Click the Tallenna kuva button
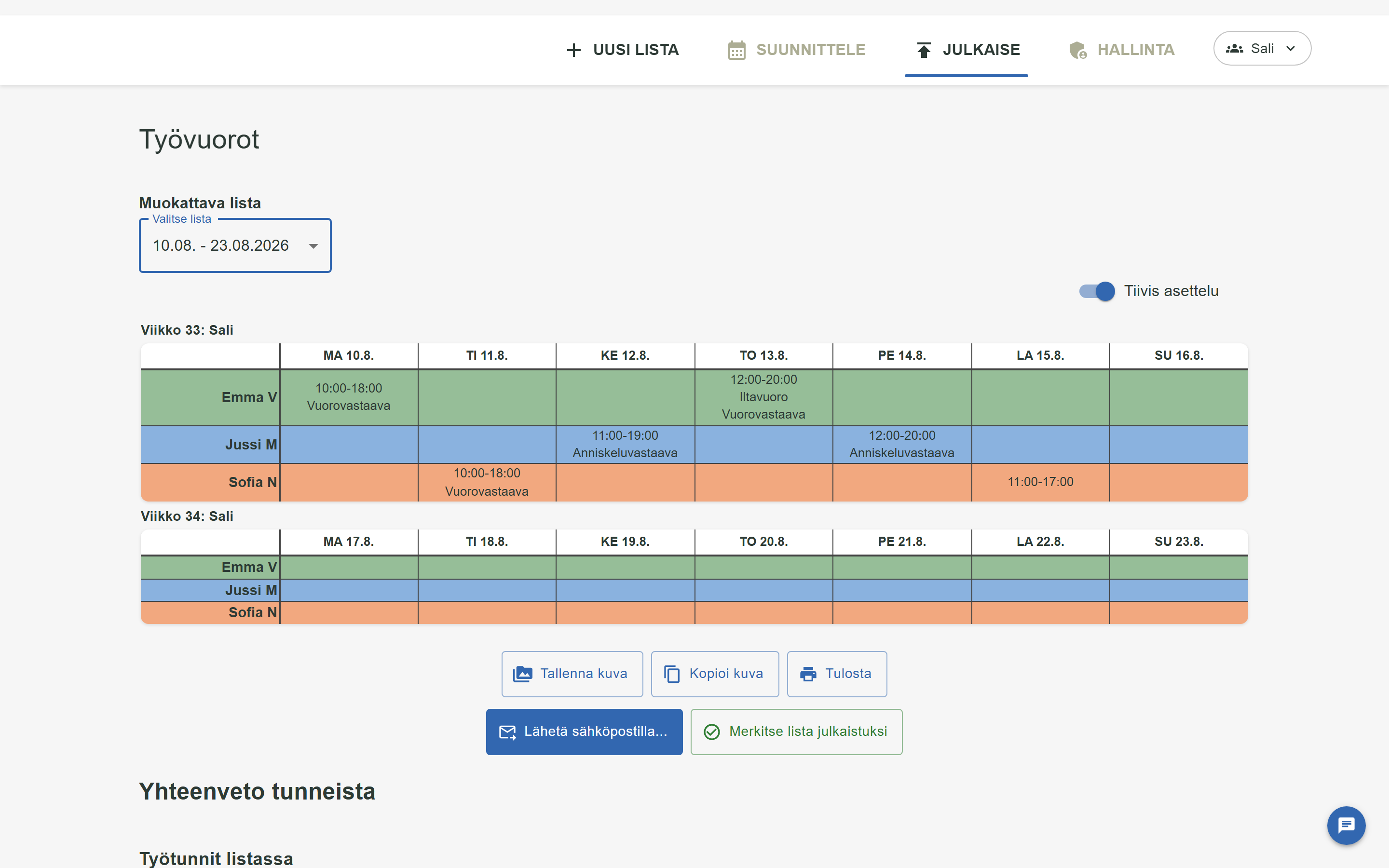This screenshot has width=1389, height=868. [x=572, y=674]
